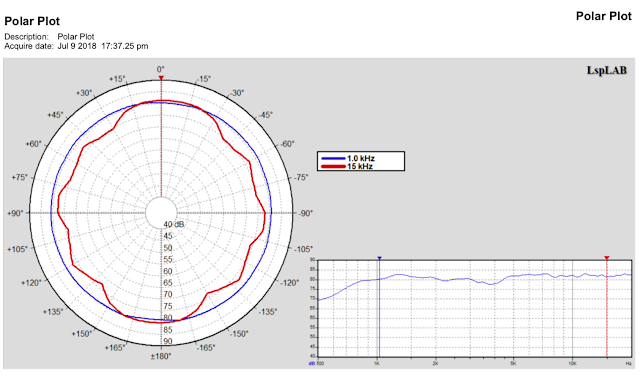
Task: Click the red 15 kHz frequency cursor marker
Action: coord(607,258)
